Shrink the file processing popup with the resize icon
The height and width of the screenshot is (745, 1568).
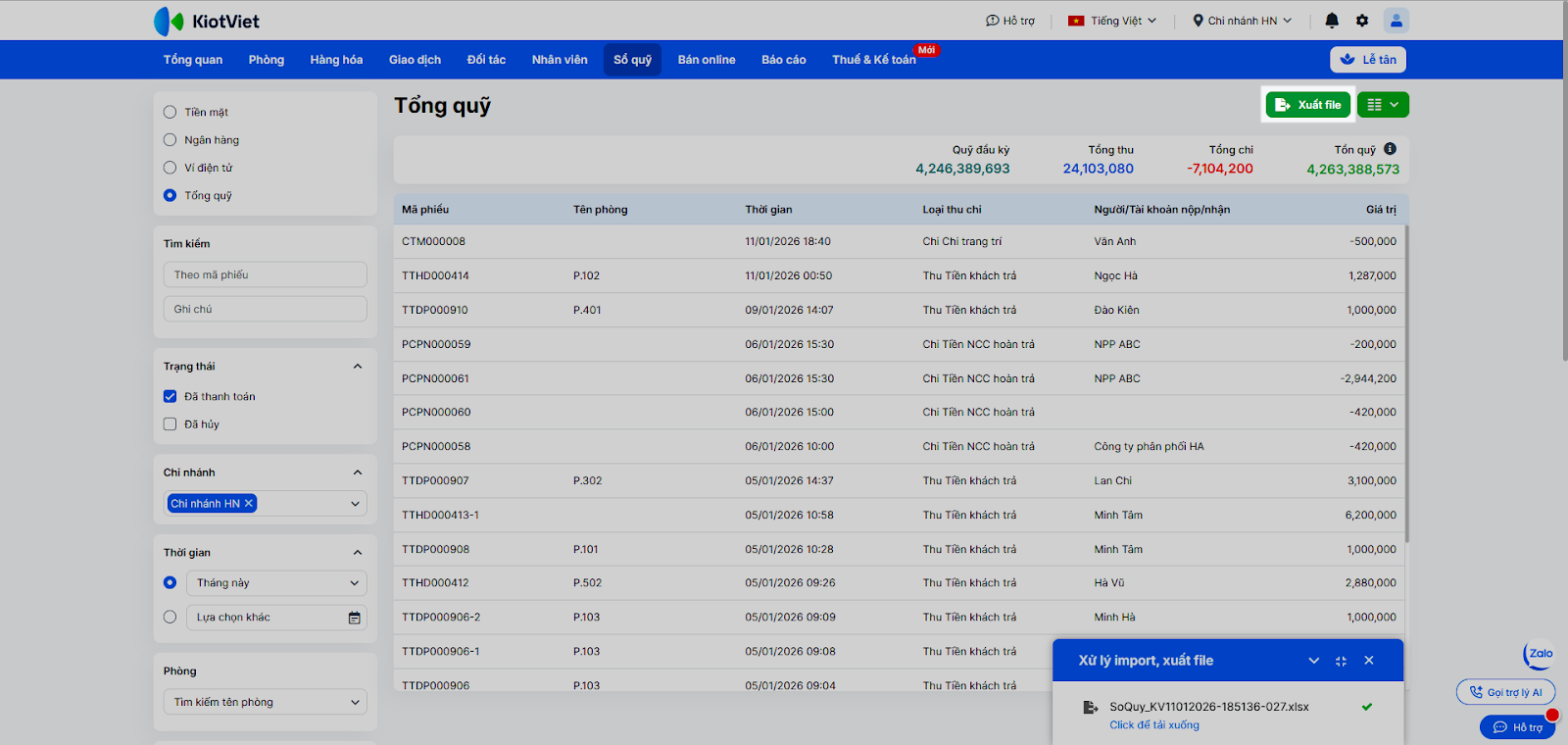point(1341,661)
